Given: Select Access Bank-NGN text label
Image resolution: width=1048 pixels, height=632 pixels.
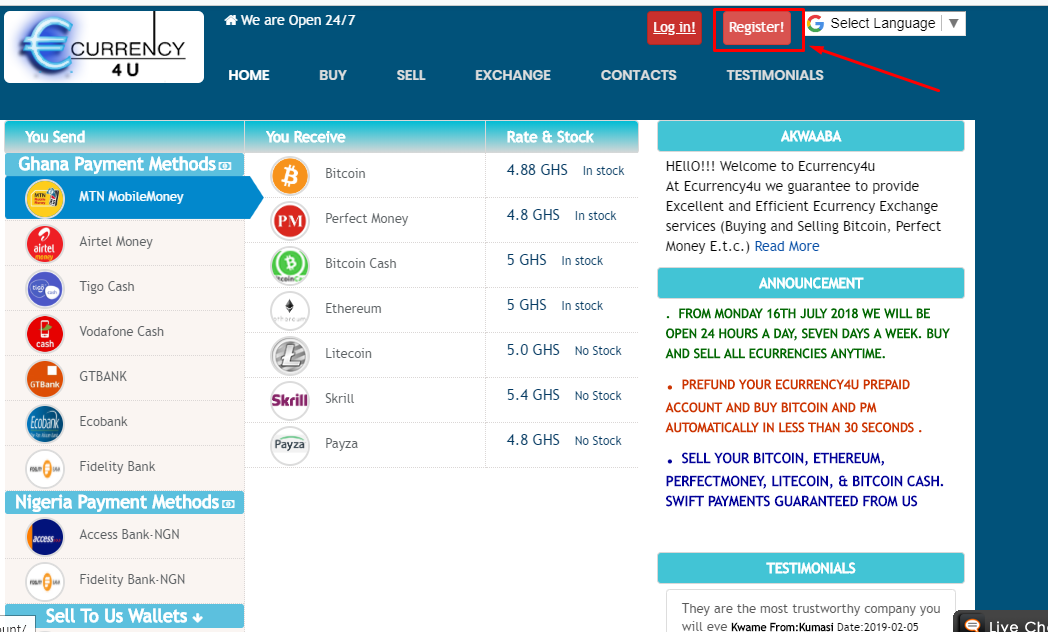Looking at the screenshot, I should [130, 534].
